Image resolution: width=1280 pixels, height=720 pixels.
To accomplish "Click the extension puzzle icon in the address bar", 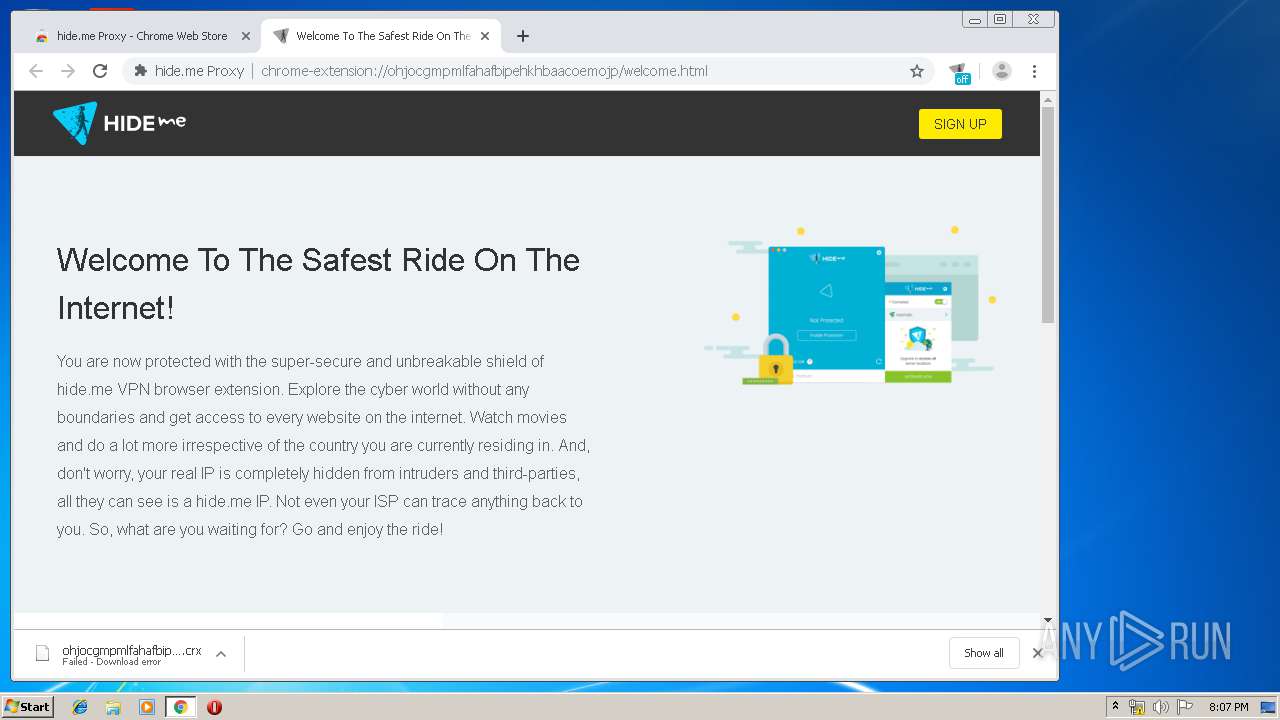I will pos(141,71).
